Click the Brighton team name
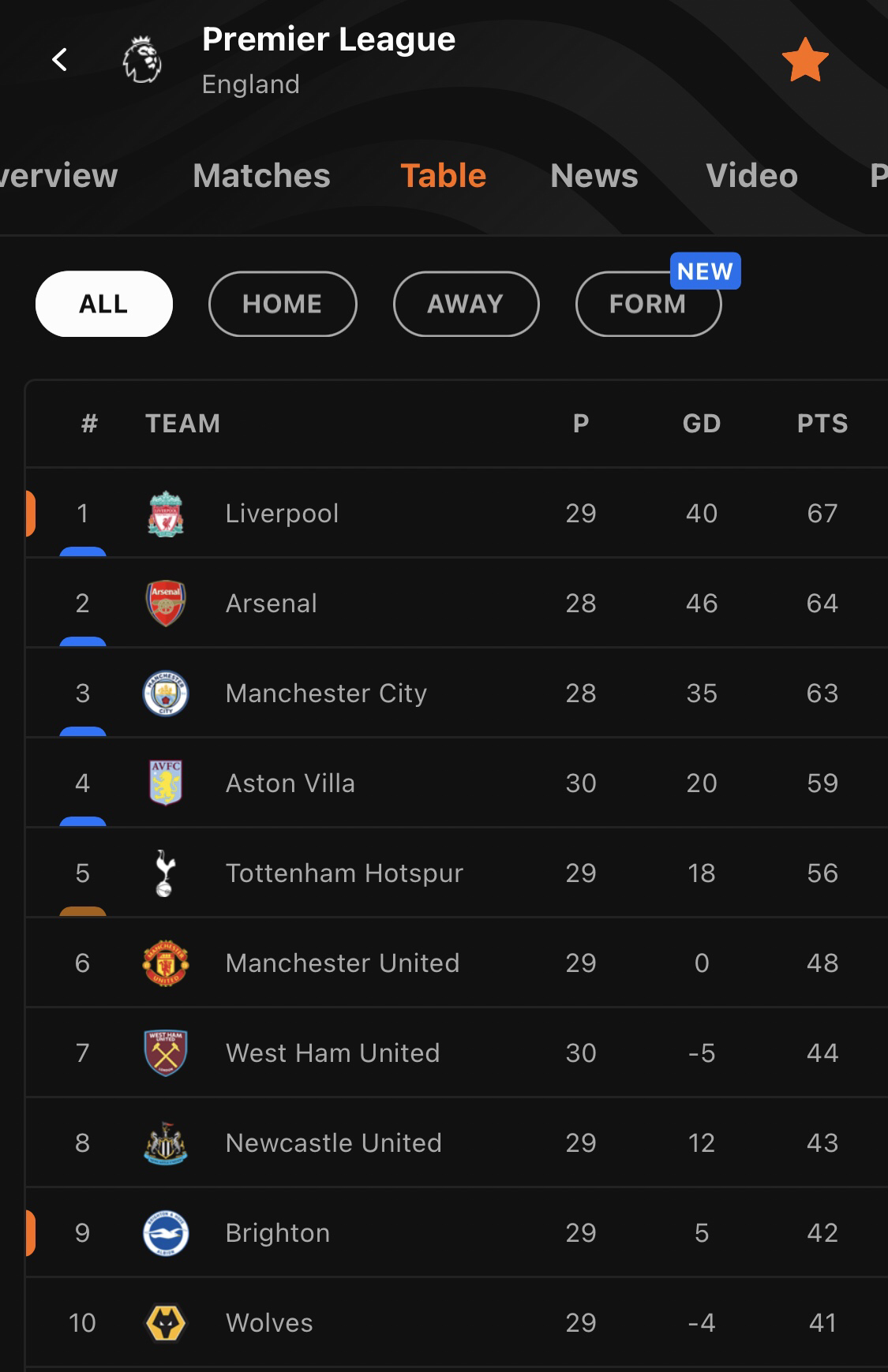Screen dimensions: 888x1372 click(278, 1233)
